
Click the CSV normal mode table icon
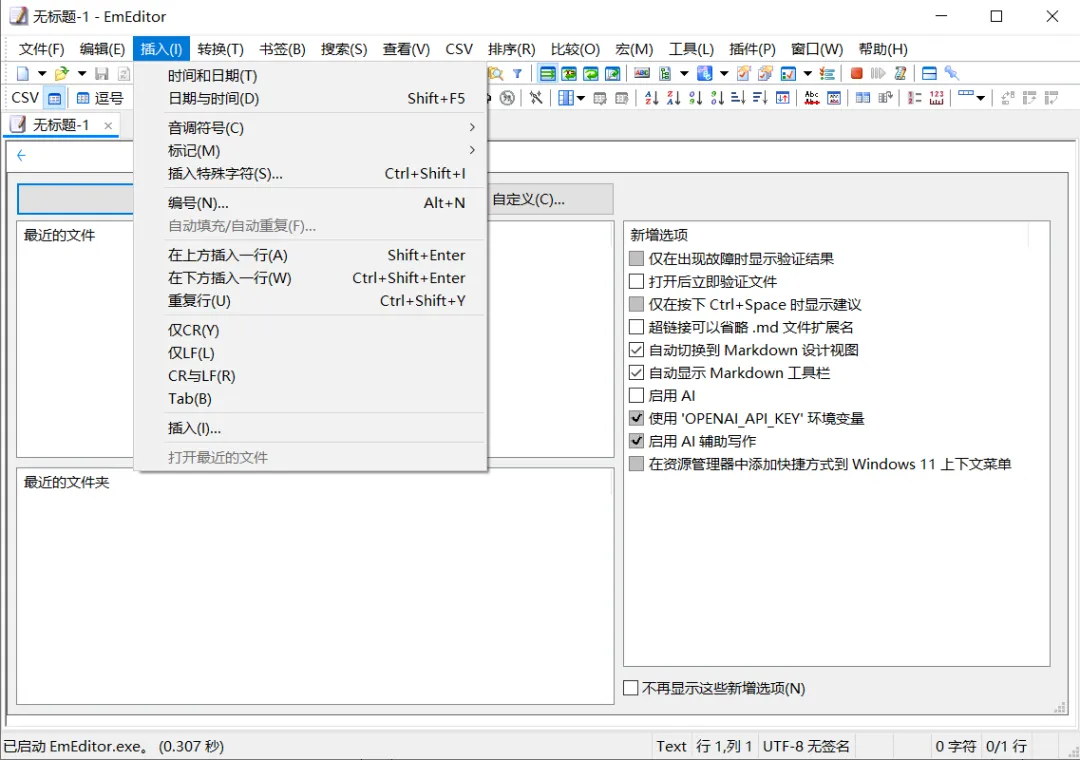pos(54,99)
